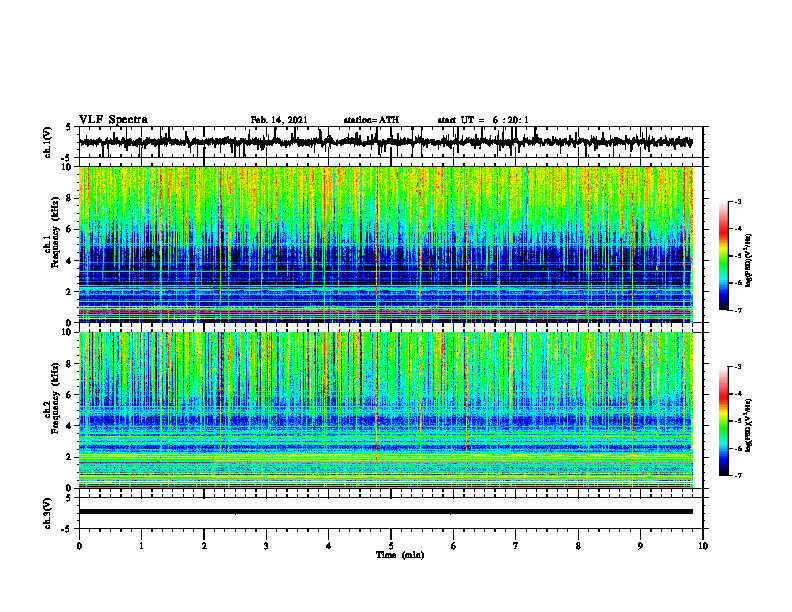Click the "Feb. 14, 2021" date label
Image resolution: width=792 pixels, height=612 pixels.
click(279, 120)
